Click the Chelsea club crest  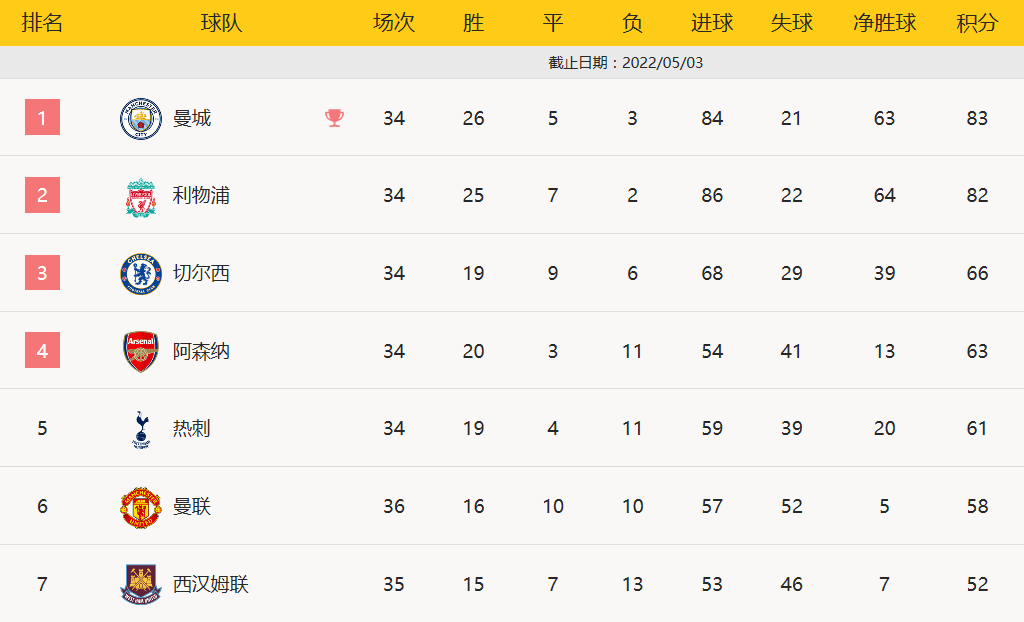pyautogui.click(x=140, y=274)
